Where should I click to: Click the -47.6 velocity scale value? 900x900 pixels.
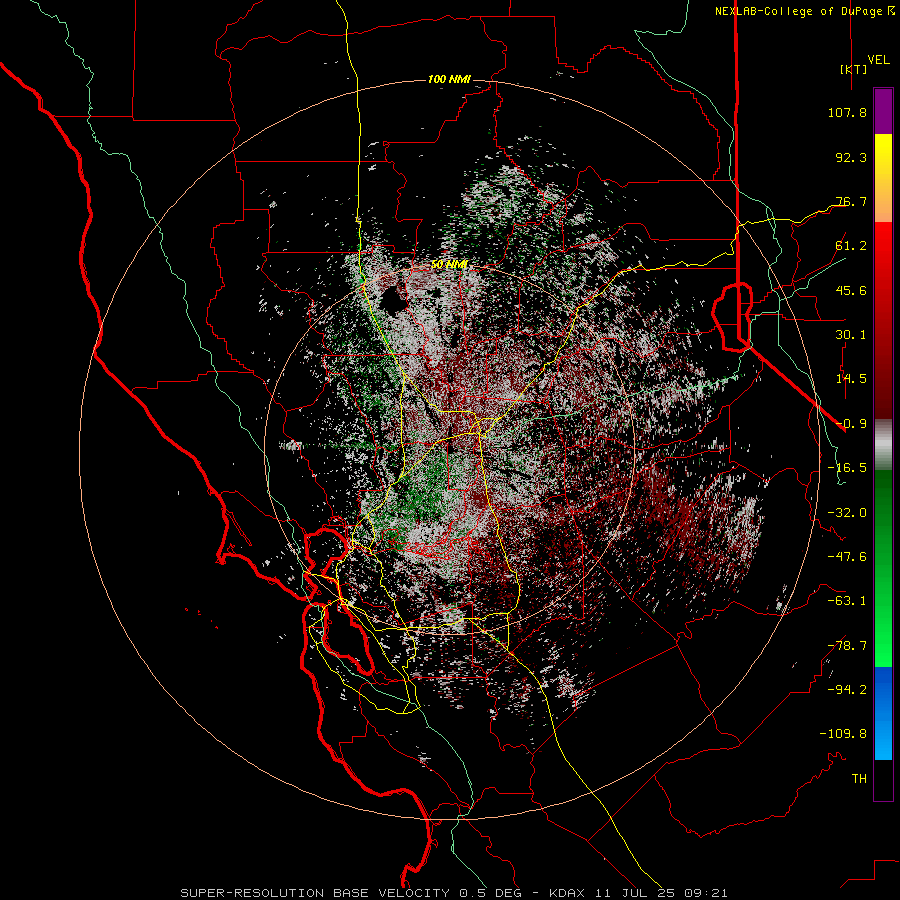[x=847, y=557]
